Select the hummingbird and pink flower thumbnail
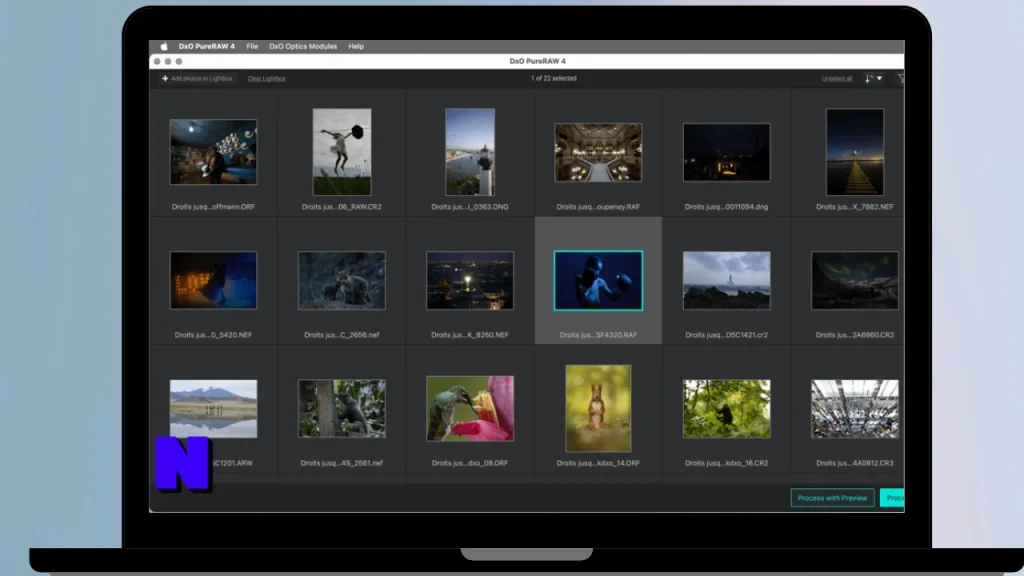This screenshot has height=576, width=1024. coord(470,408)
